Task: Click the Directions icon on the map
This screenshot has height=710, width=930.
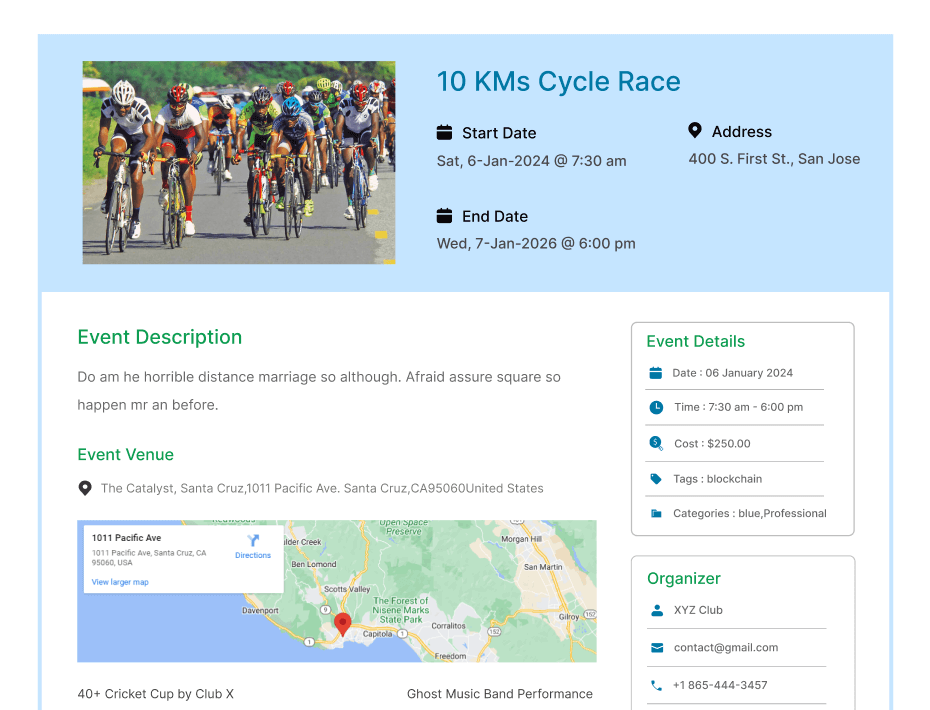Action: click(253, 541)
